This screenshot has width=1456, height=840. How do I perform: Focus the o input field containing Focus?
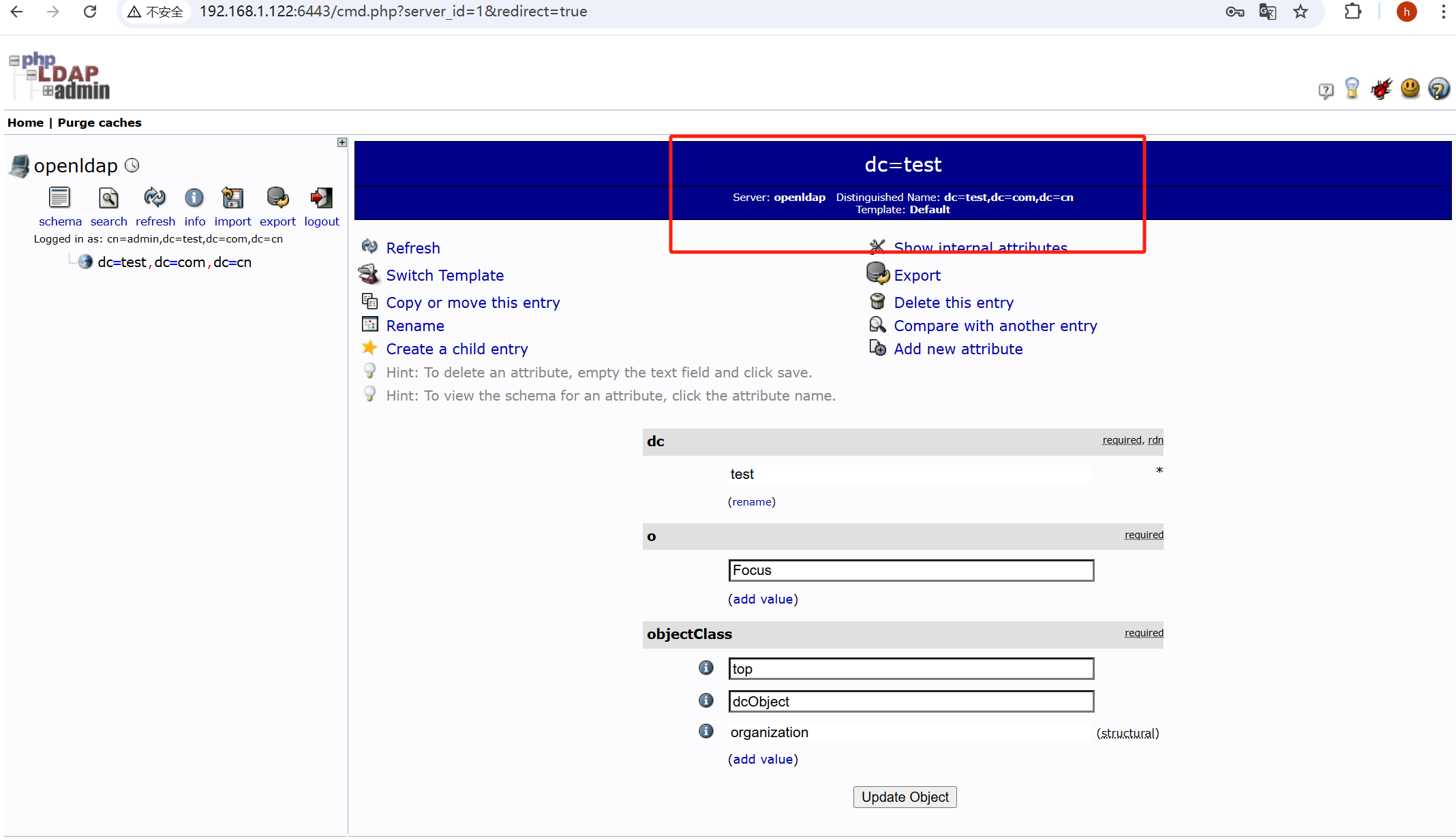tap(911, 570)
